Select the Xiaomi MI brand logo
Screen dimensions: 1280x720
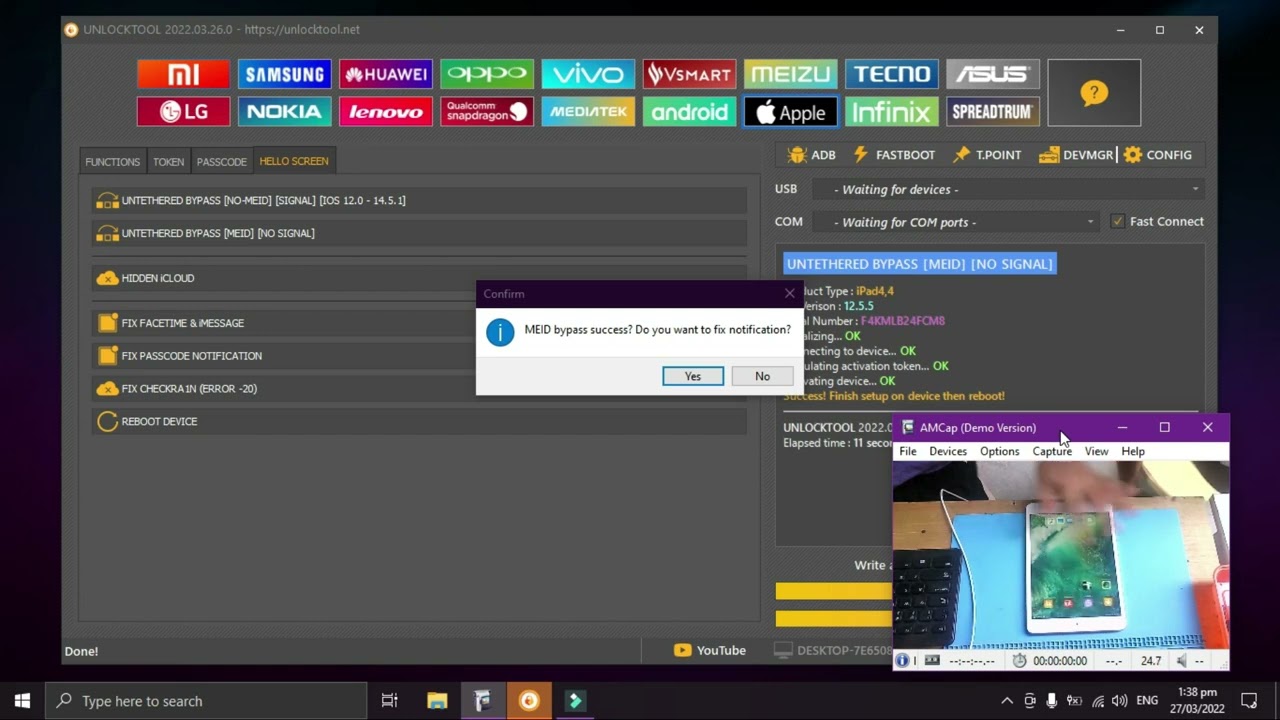(x=183, y=74)
